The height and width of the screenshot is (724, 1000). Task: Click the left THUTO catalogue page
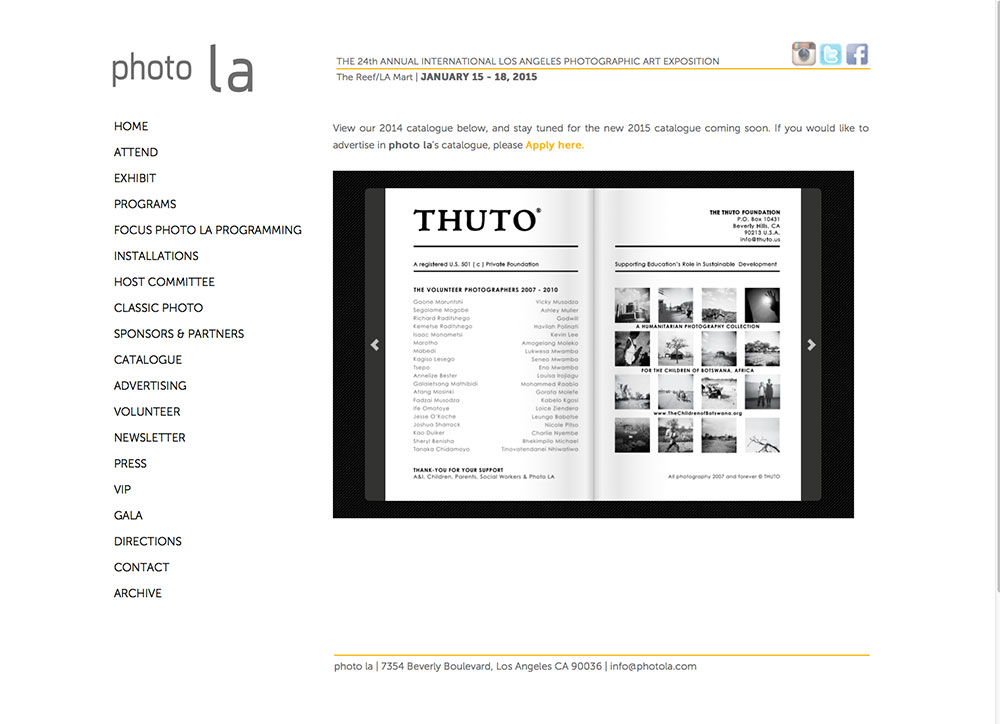tap(490, 345)
